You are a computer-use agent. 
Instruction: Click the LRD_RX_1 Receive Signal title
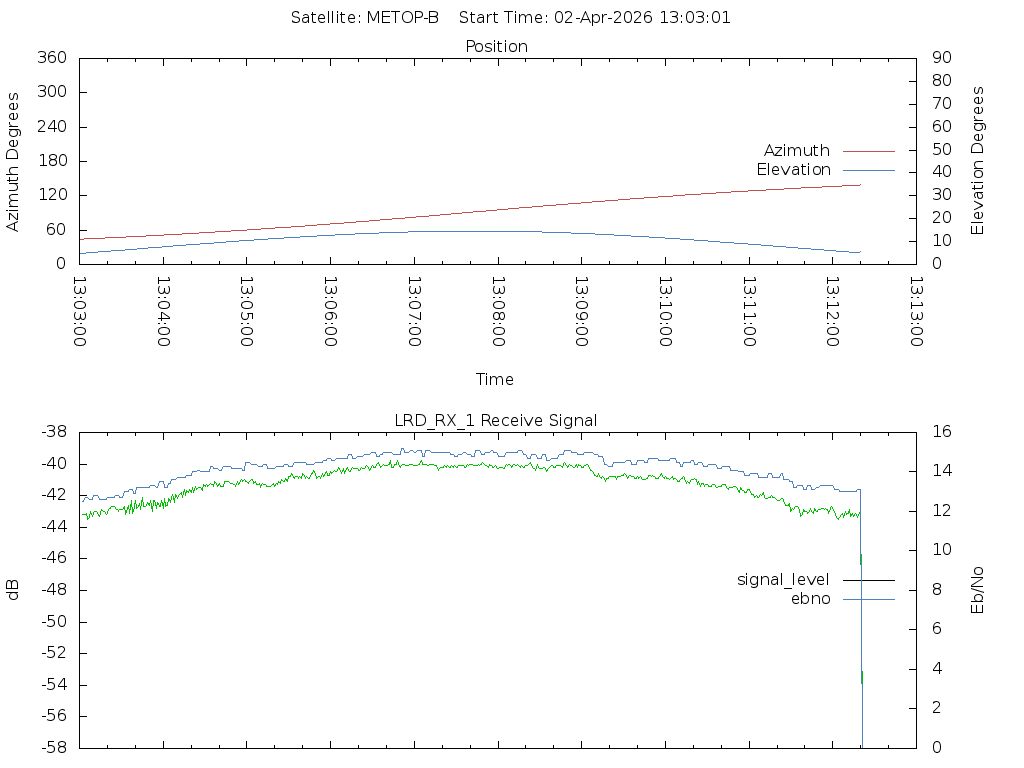click(x=496, y=421)
